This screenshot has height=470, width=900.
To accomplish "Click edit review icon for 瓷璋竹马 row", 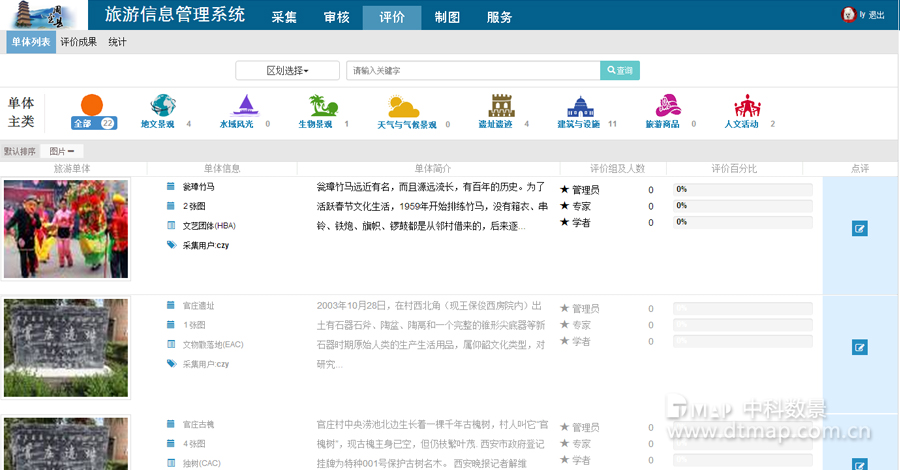I will pyautogui.click(x=859, y=229).
